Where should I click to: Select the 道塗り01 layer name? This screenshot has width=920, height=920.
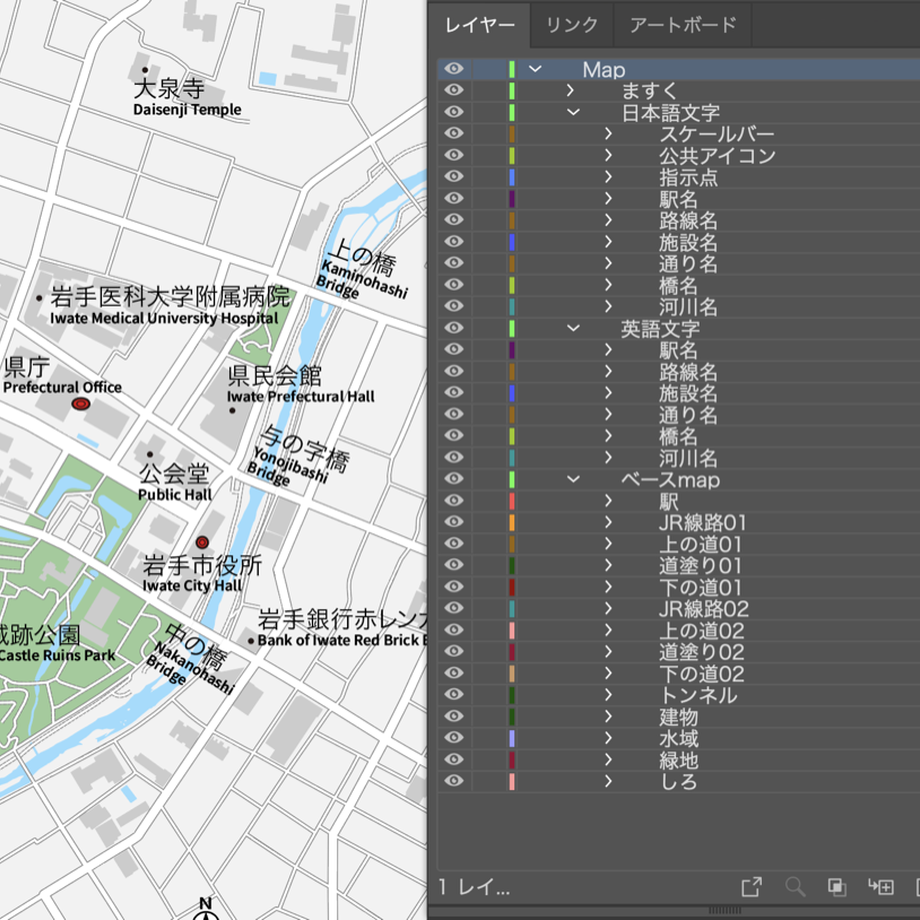click(700, 566)
